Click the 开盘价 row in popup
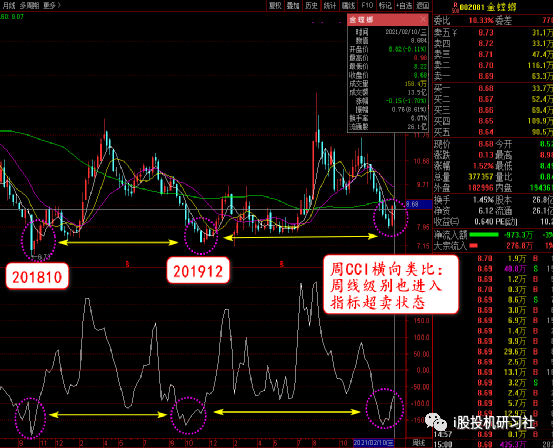553x448 pixels. coord(388,49)
